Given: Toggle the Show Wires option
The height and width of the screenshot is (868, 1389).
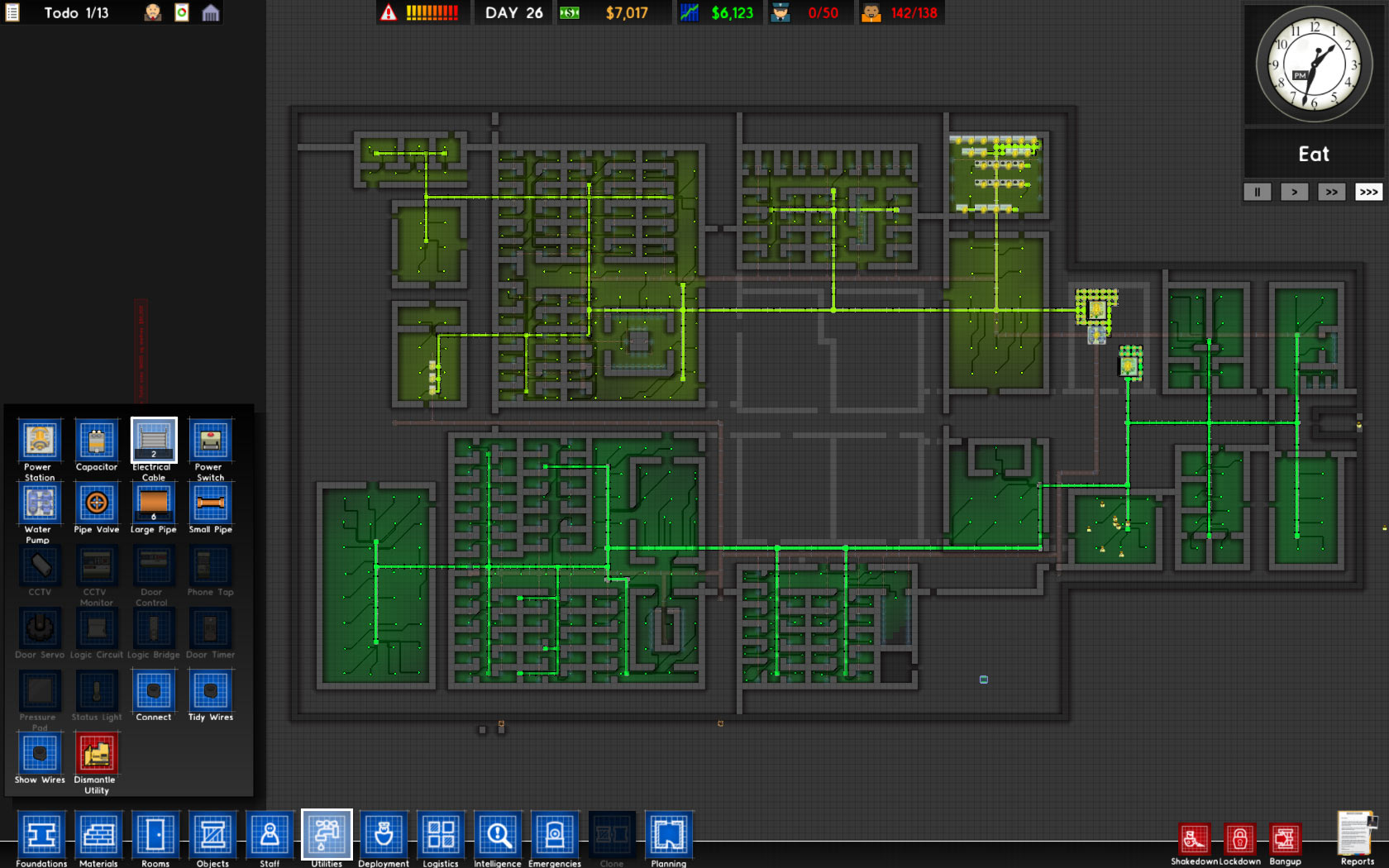Looking at the screenshot, I should 40,753.
